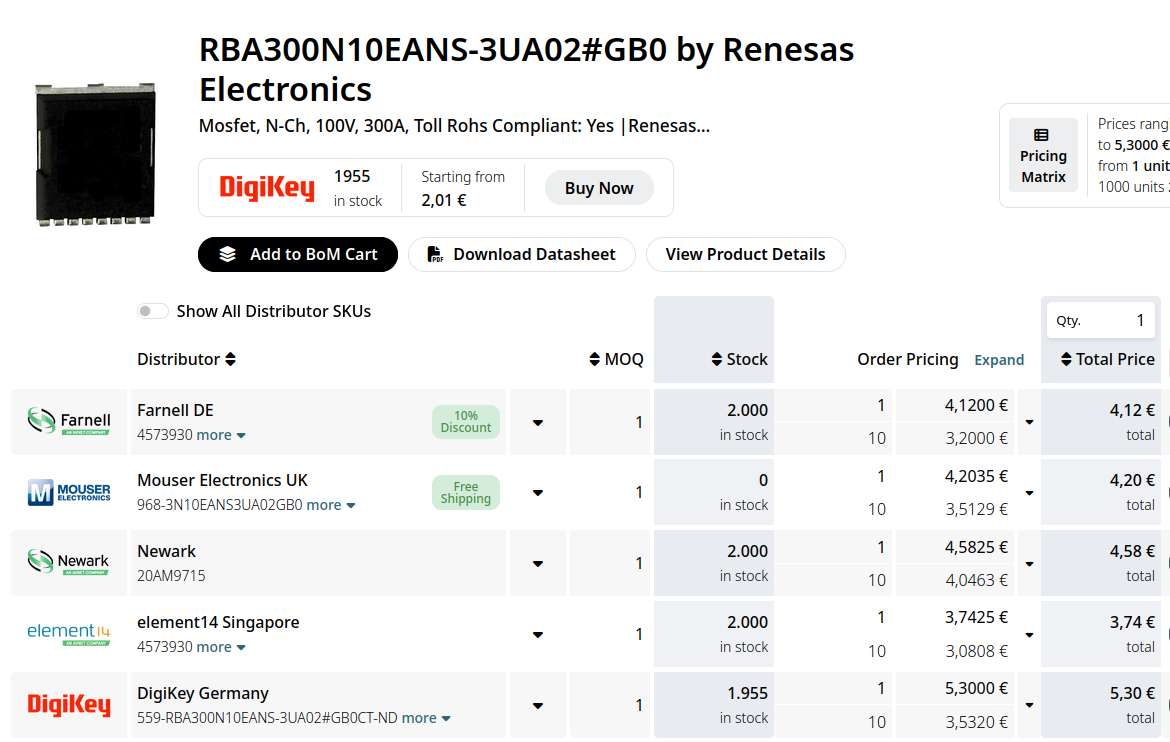
Task: Toggle Show All Distributor SKUs switch
Action: click(x=152, y=311)
